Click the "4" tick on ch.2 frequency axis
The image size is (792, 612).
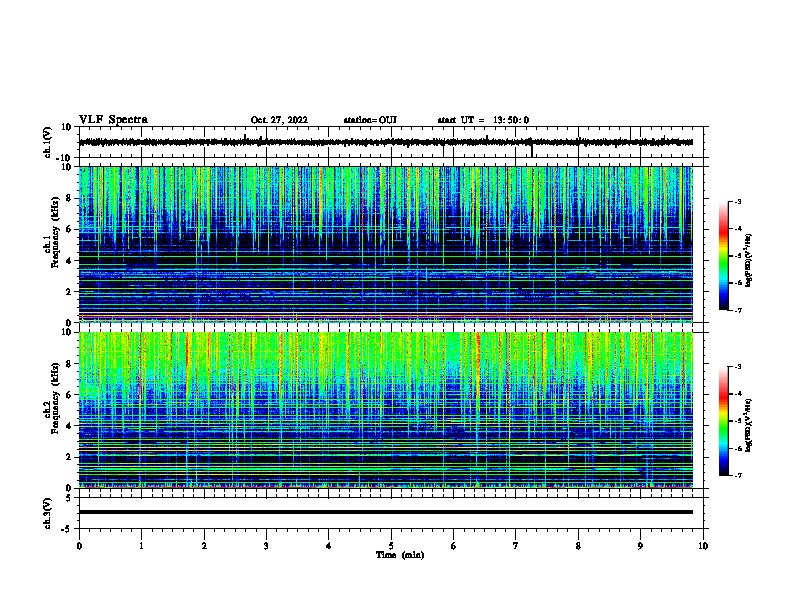[x=69, y=426]
